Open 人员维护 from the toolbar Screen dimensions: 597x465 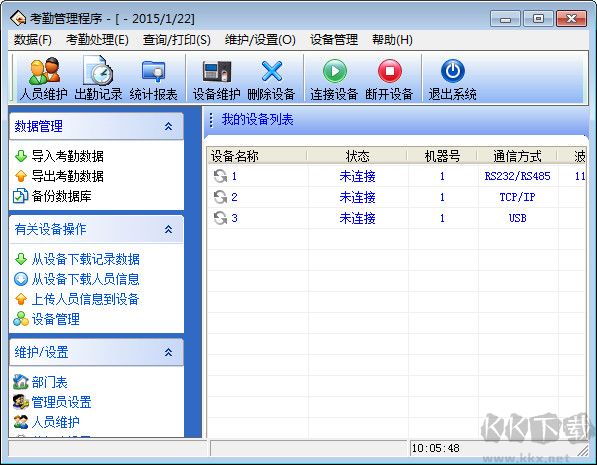click(43, 78)
